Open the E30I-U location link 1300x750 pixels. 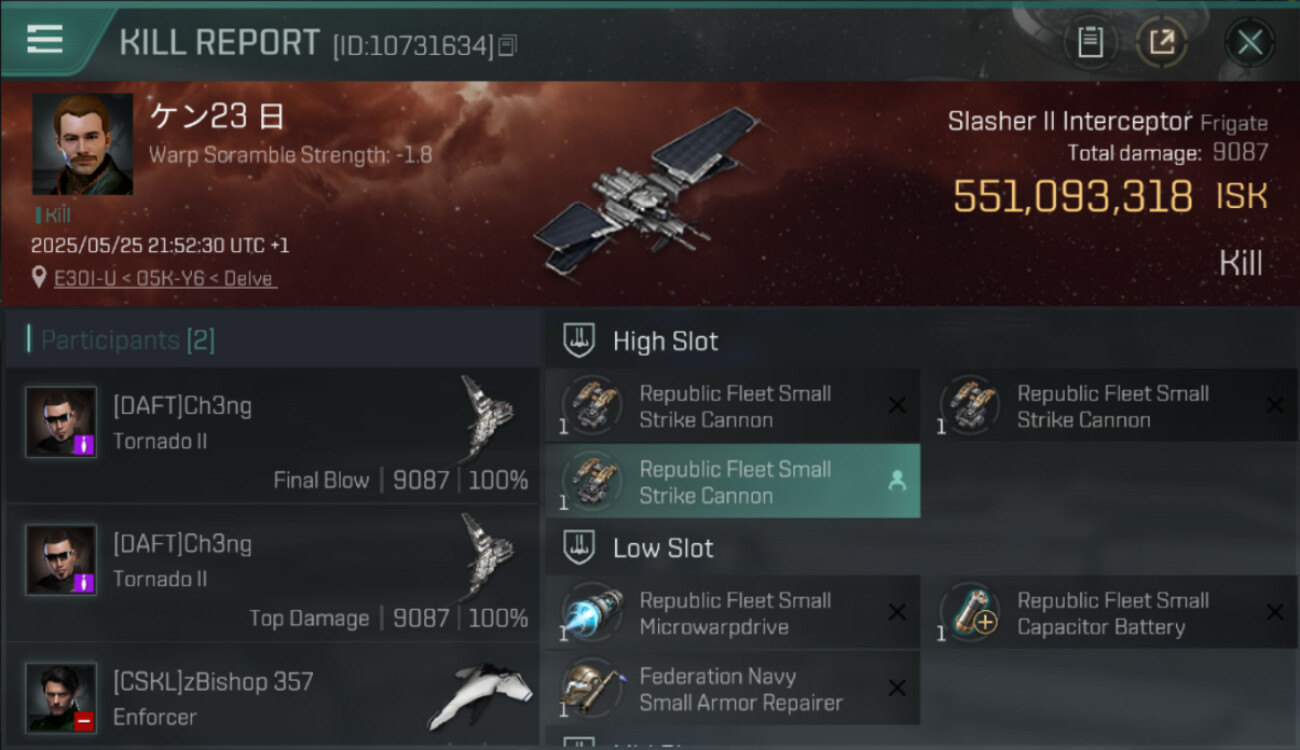pyautogui.click(x=165, y=279)
